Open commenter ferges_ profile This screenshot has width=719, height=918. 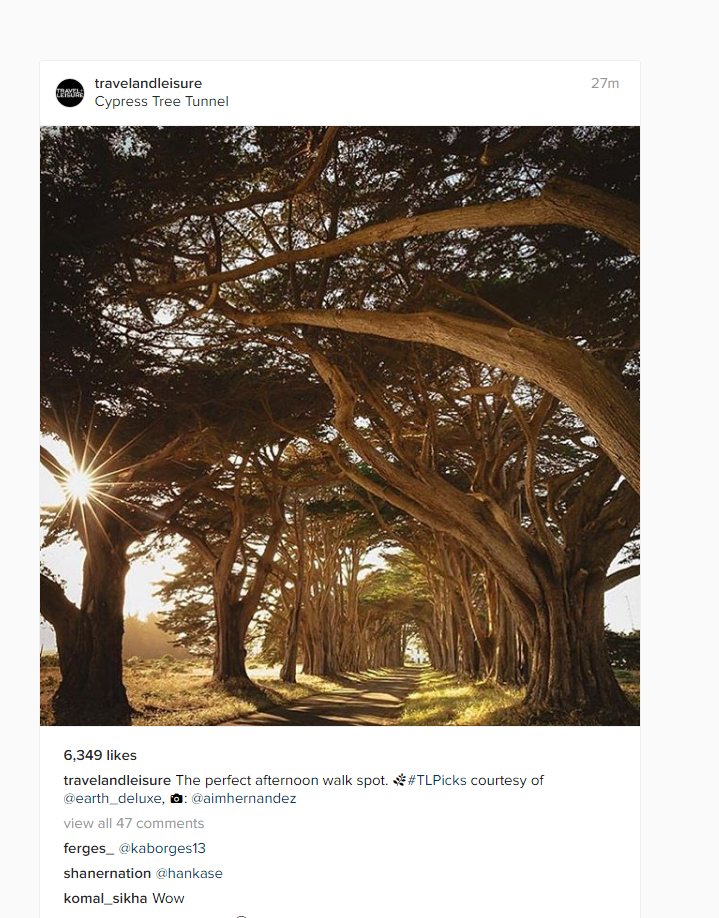pyautogui.click(x=88, y=848)
